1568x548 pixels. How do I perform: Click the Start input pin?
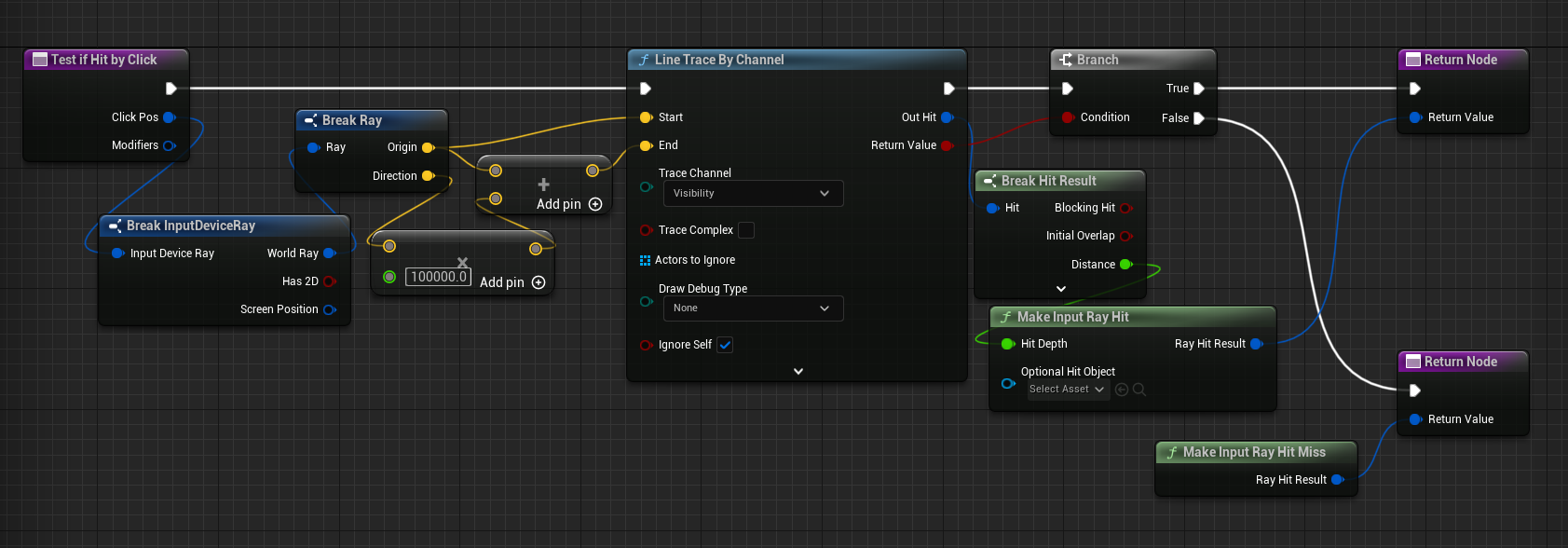(646, 117)
